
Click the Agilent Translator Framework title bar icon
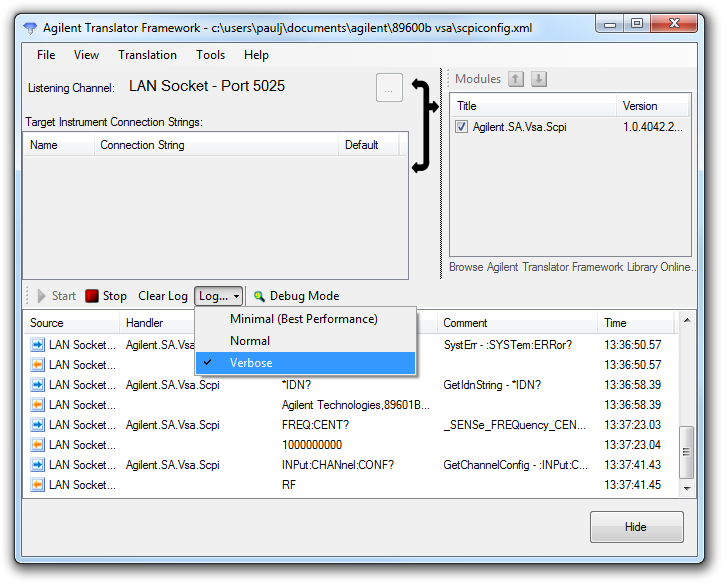(x=30, y=28)
